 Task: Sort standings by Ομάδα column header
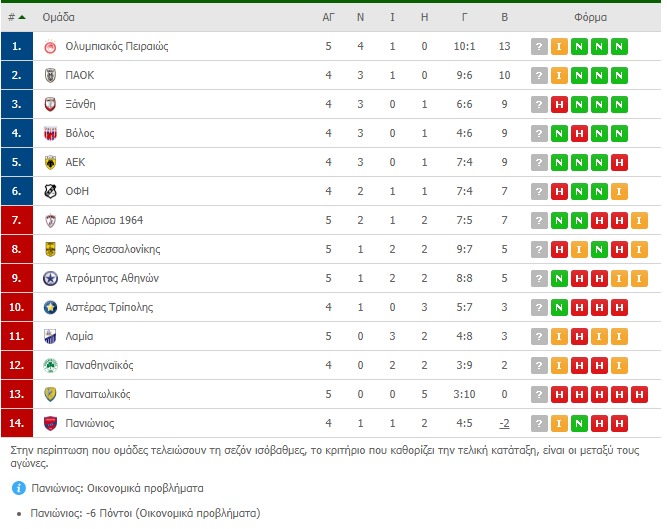(x=58, y=17)
